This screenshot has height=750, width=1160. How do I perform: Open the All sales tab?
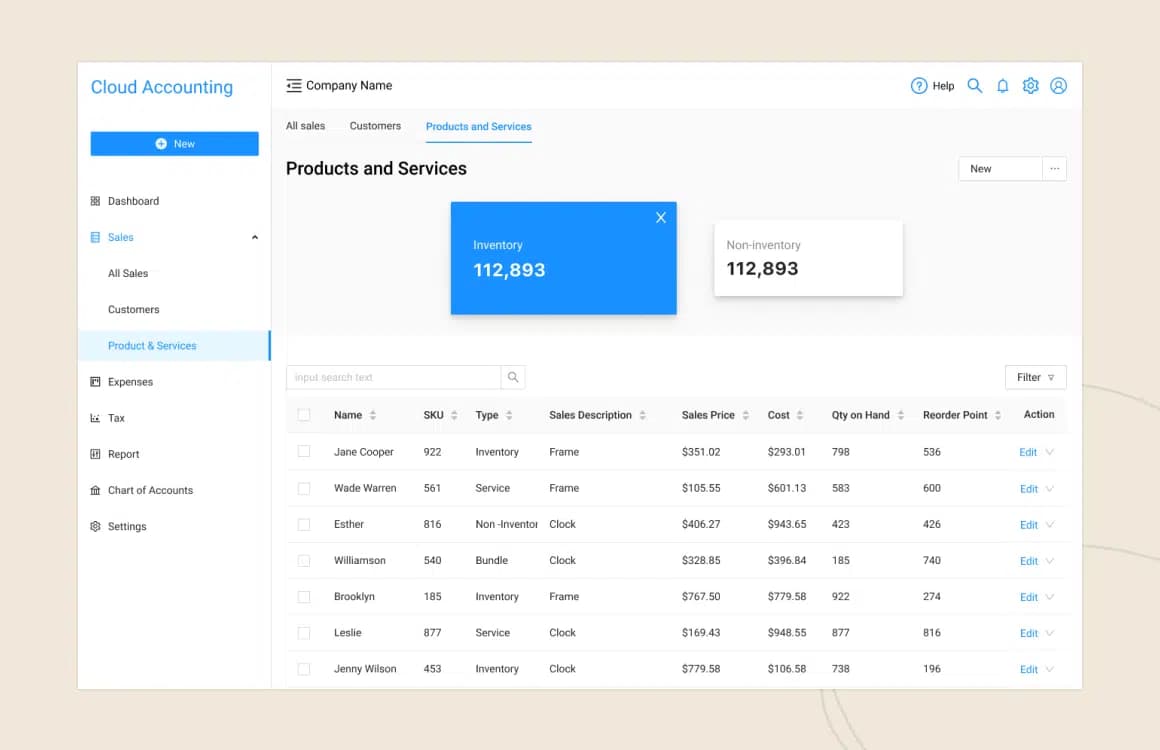tap(306, 126)
